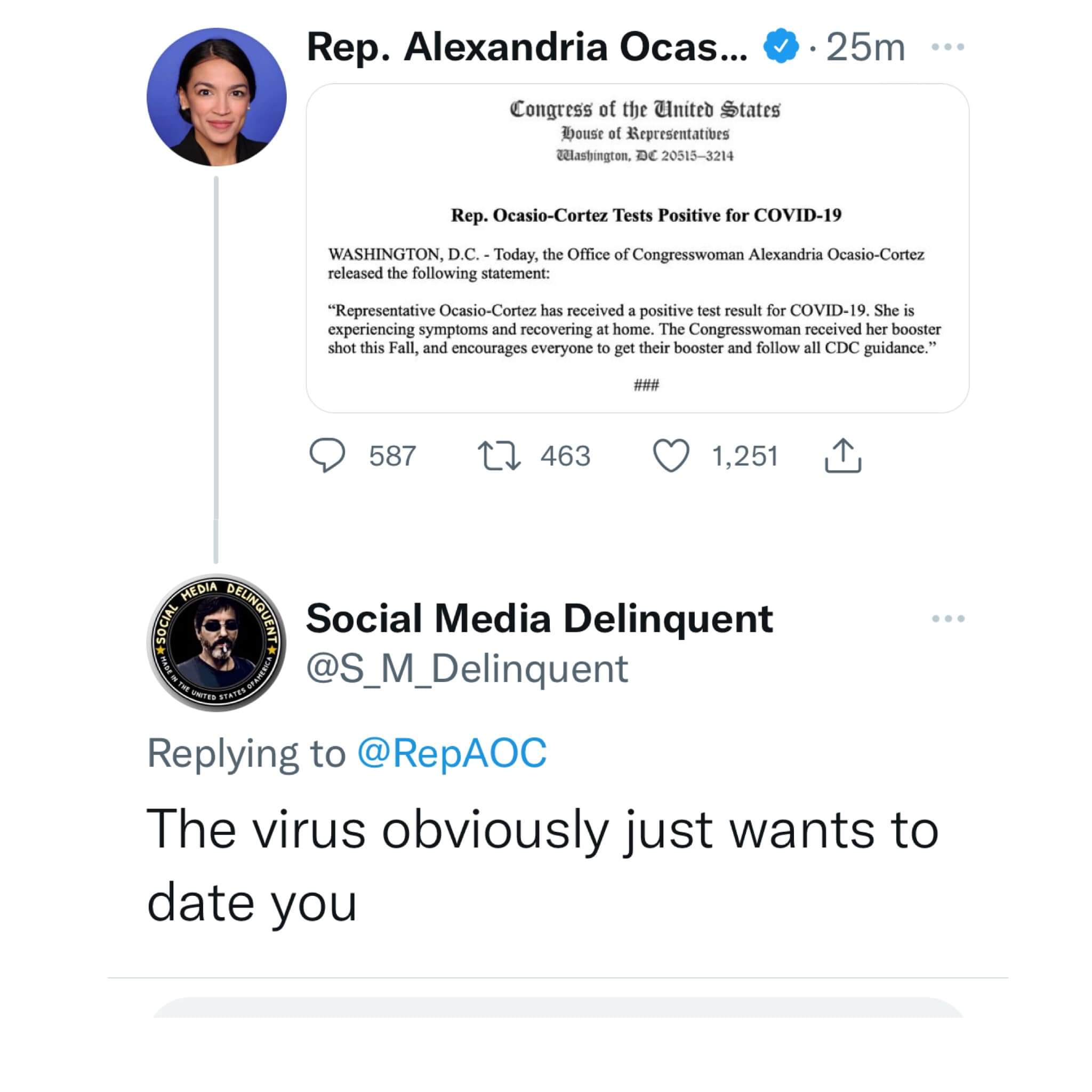Select the reply text about the virus
The image size is (1092, 1092).
543,865
